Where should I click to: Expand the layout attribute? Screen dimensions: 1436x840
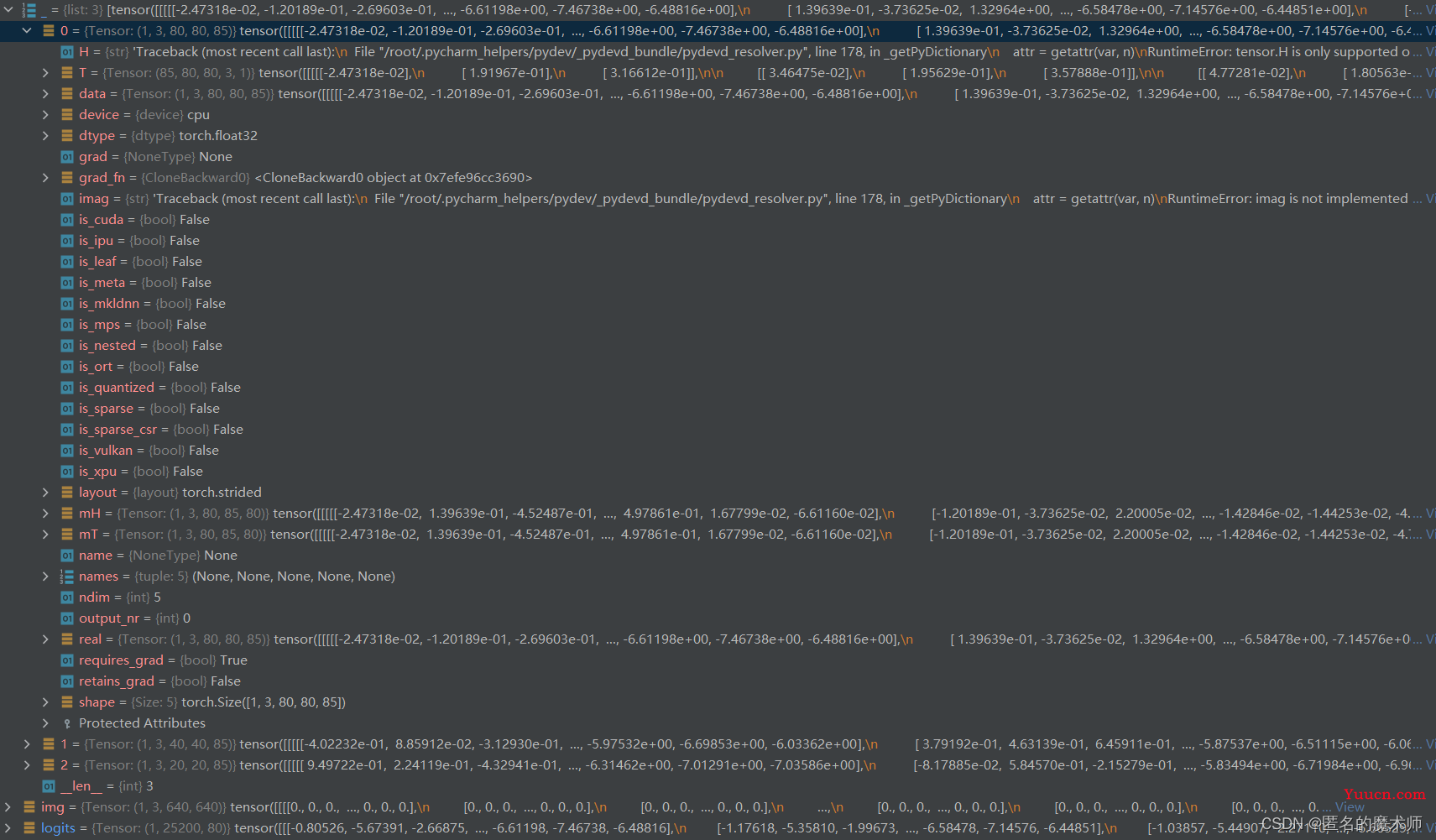point(45,493)
